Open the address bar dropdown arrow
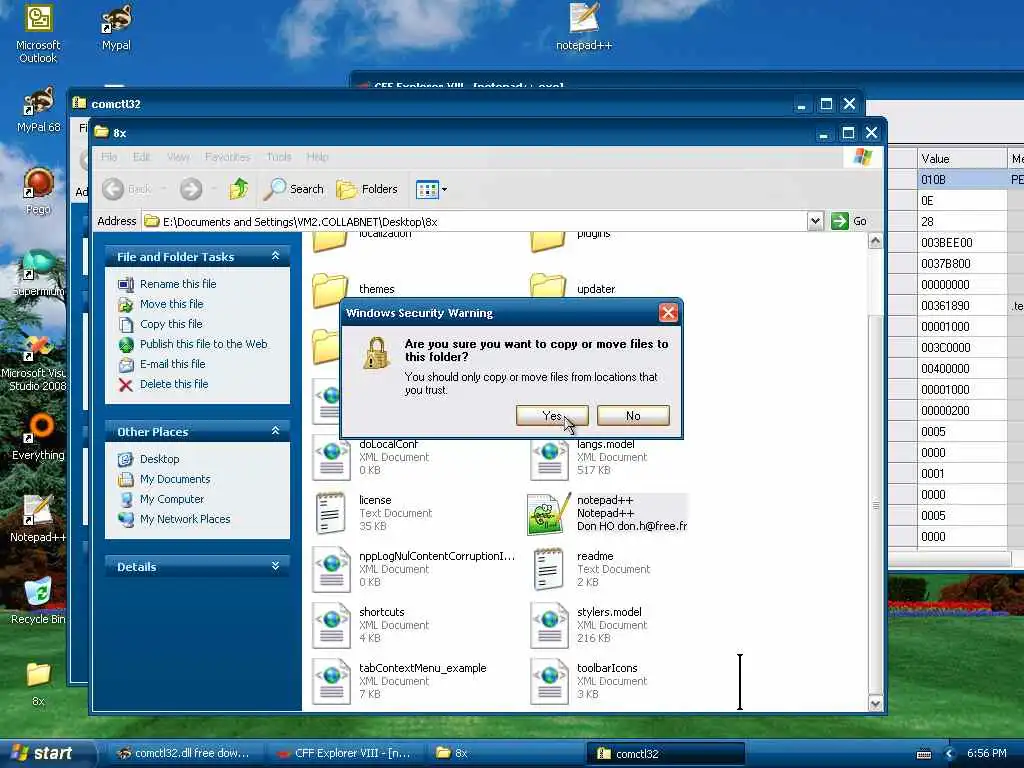The height and width of the screenshot is (768, 1024). (815, 221)
